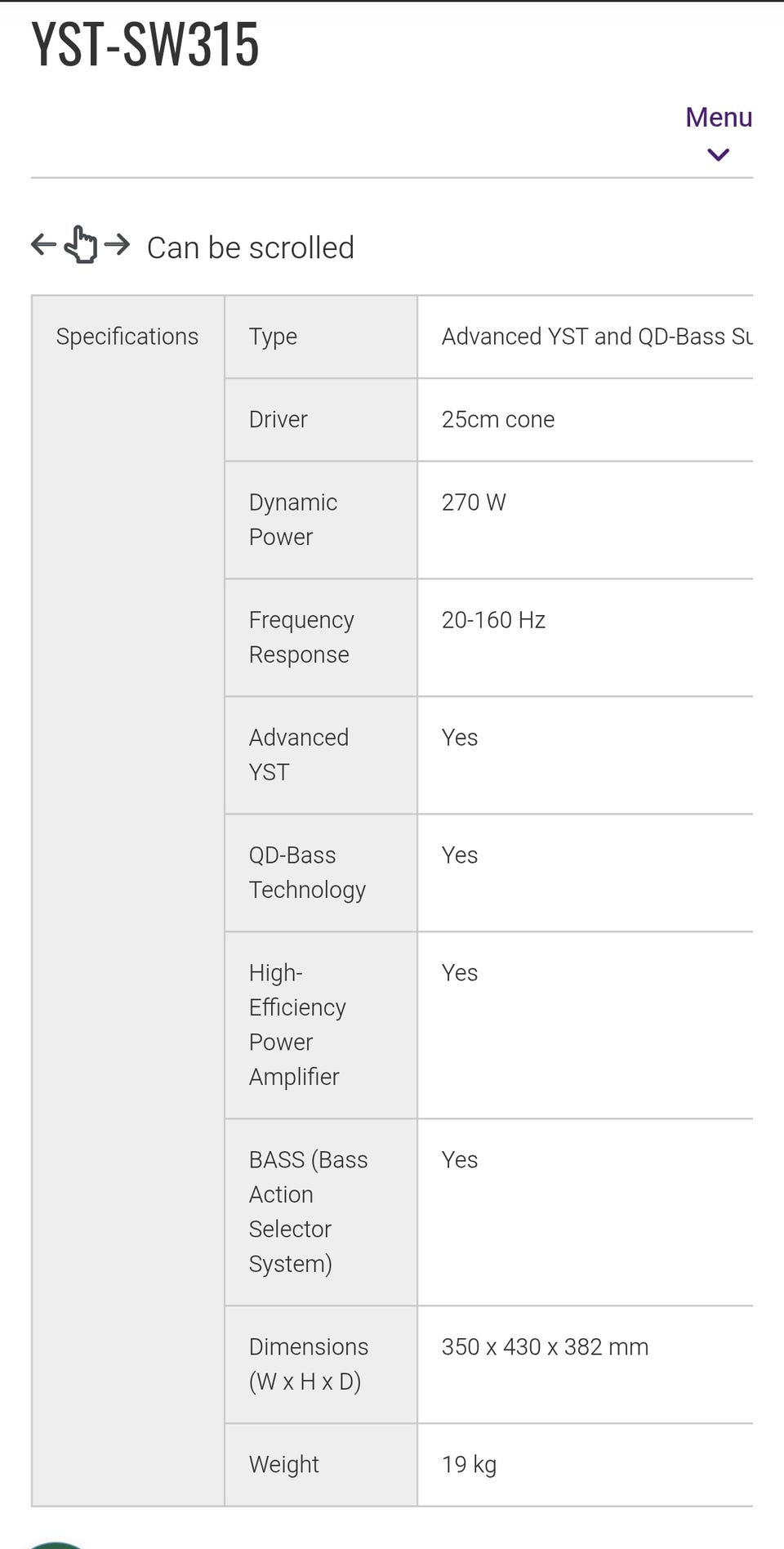
Task: Click the Frequency Response label
Action: click(x=301, y=637)
